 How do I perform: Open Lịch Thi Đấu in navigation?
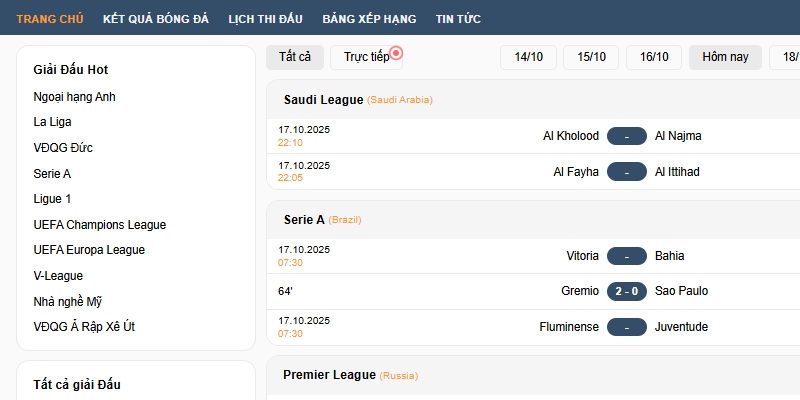[x=265, y=19]
